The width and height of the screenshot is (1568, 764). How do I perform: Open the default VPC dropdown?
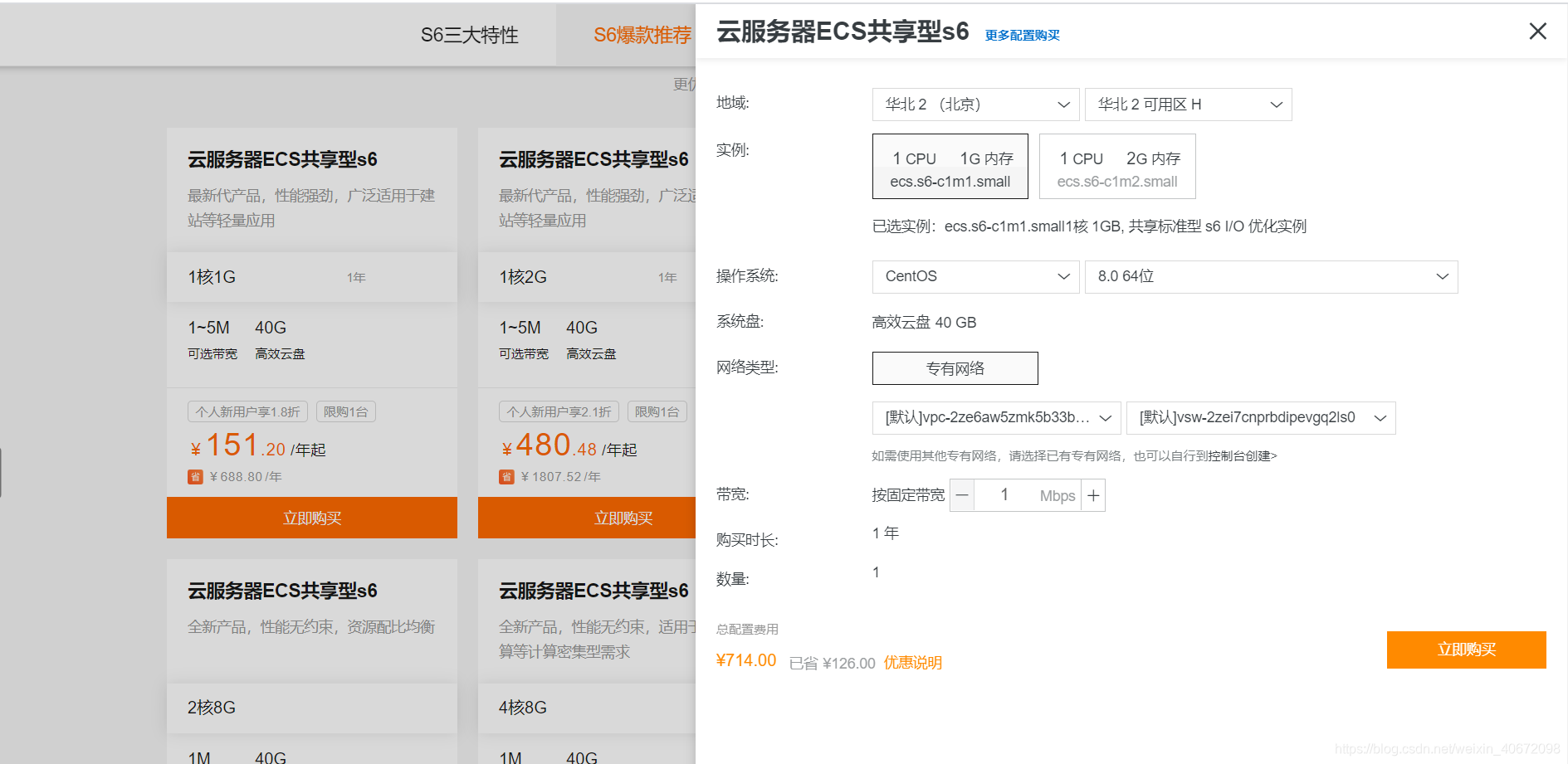point(996,418)
